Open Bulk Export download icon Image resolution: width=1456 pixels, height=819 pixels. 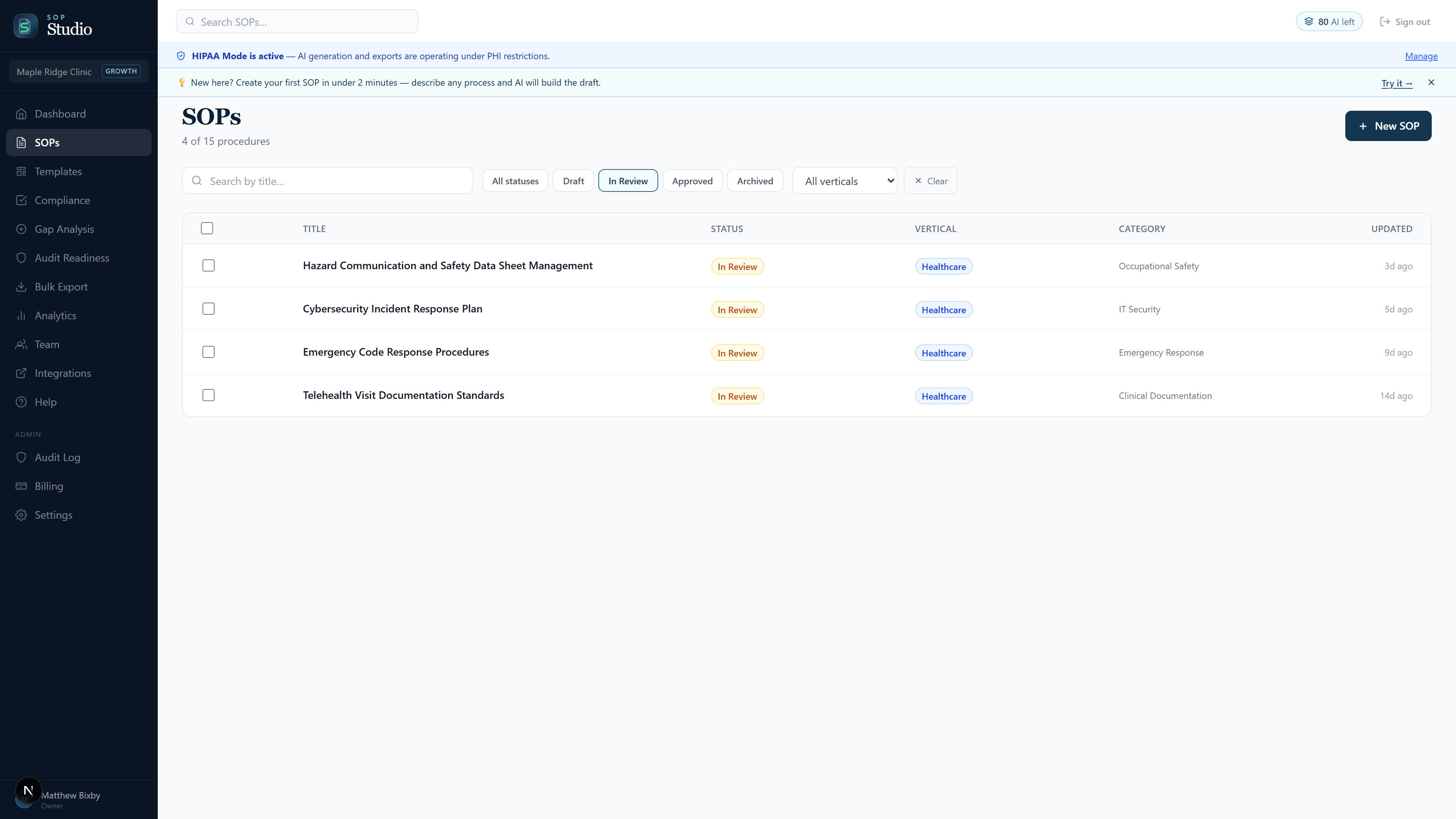[x=22, y=287]
